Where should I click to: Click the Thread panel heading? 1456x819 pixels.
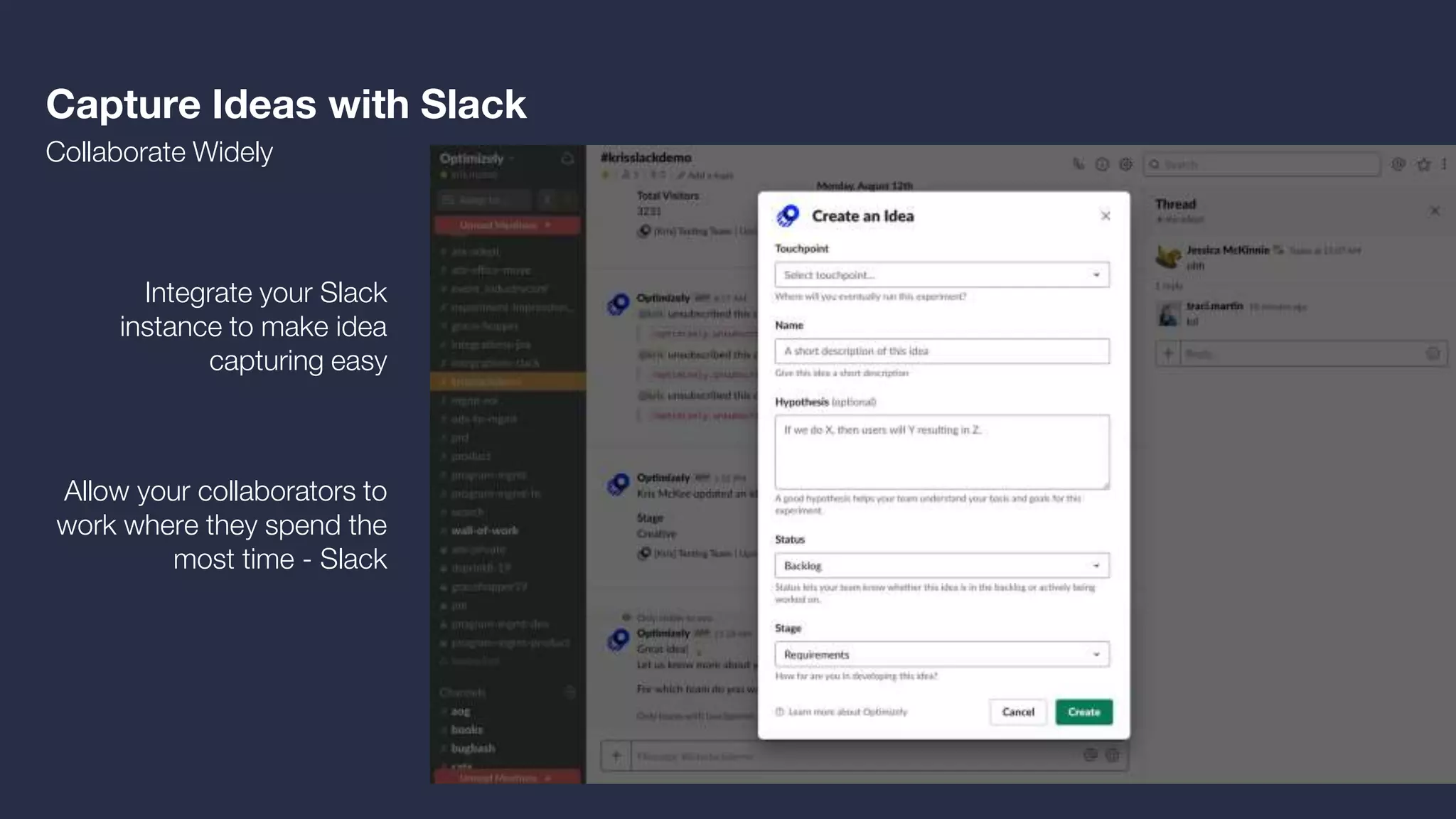pyautogui.click(x=1176, y=204)
